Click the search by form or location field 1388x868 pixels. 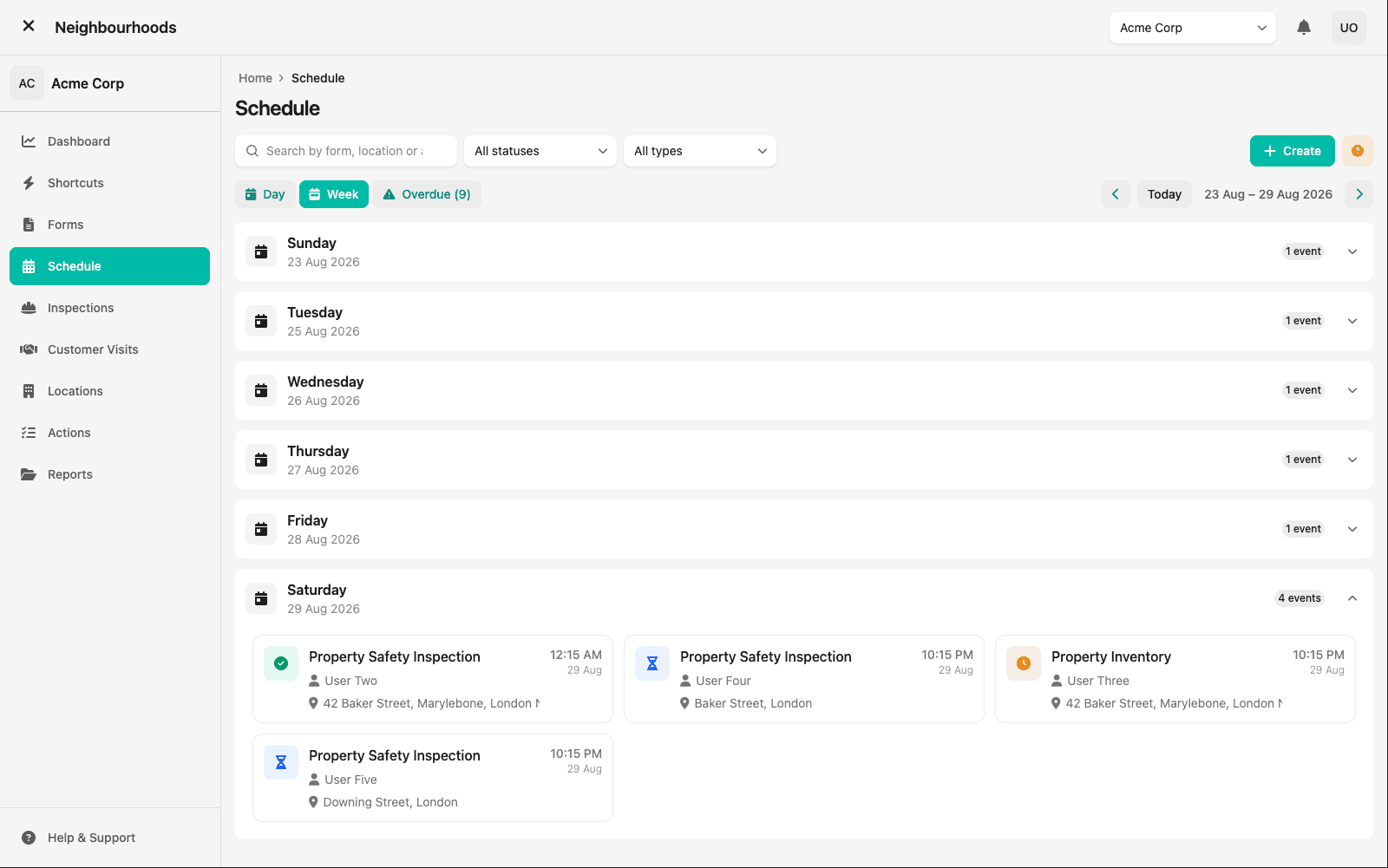pos(346,151)
